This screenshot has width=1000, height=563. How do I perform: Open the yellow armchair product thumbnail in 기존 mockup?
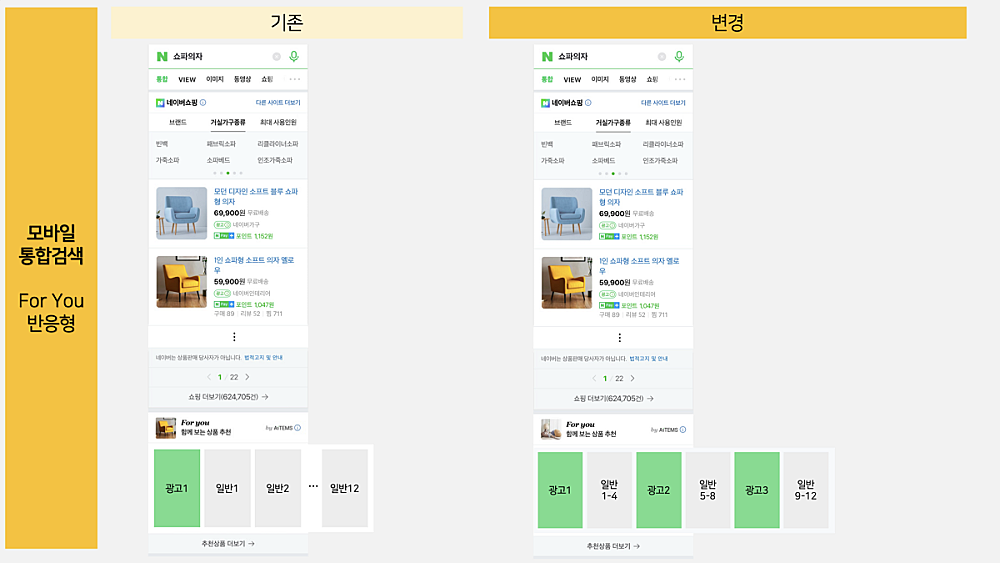point(182,282)
